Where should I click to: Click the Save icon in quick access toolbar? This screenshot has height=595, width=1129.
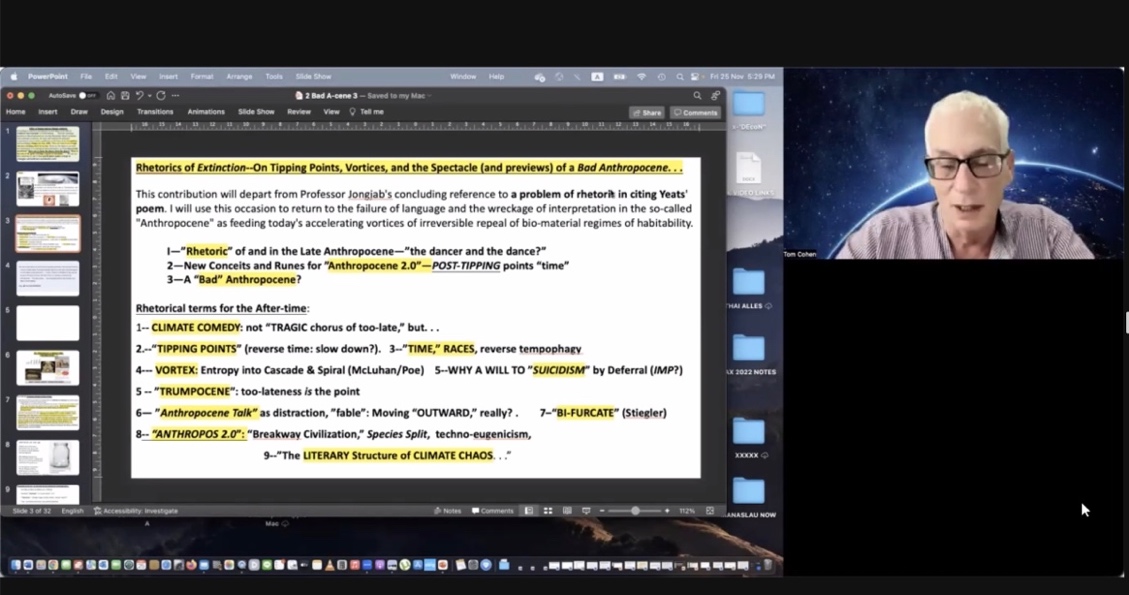click(x=125, y=96)
